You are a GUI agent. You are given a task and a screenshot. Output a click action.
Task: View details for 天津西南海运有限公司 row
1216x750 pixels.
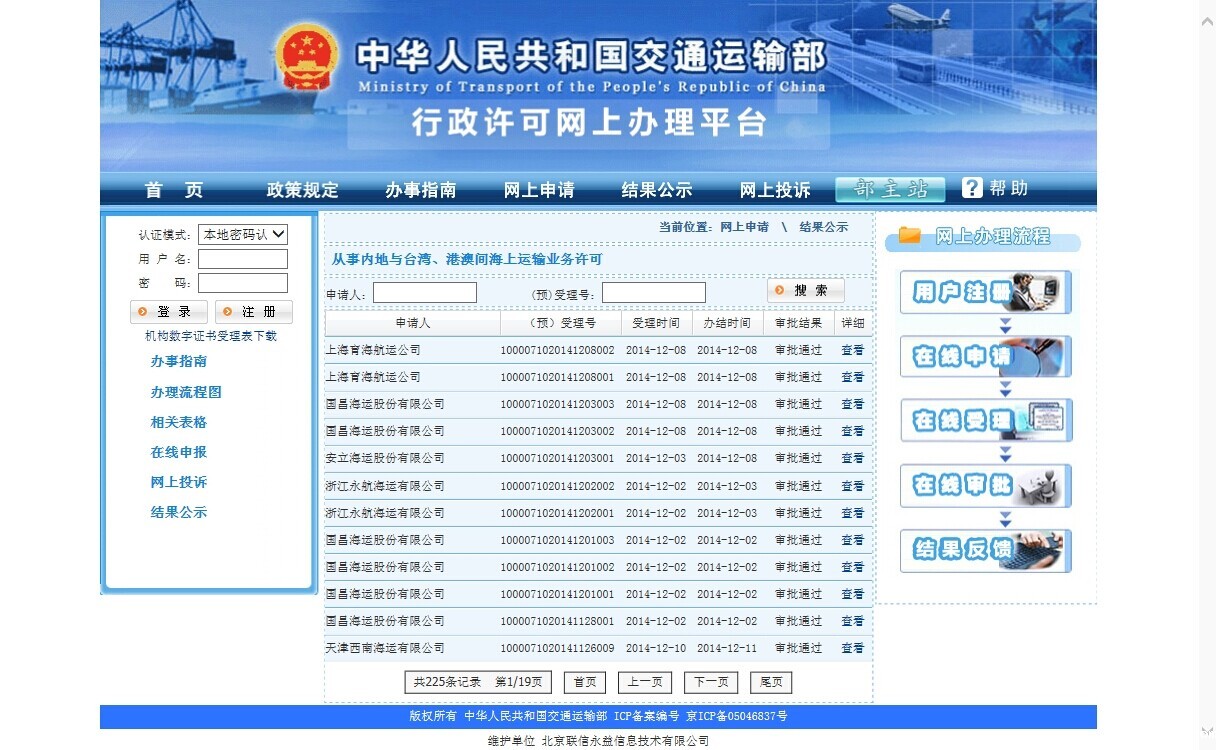click(x=852, y=648)
